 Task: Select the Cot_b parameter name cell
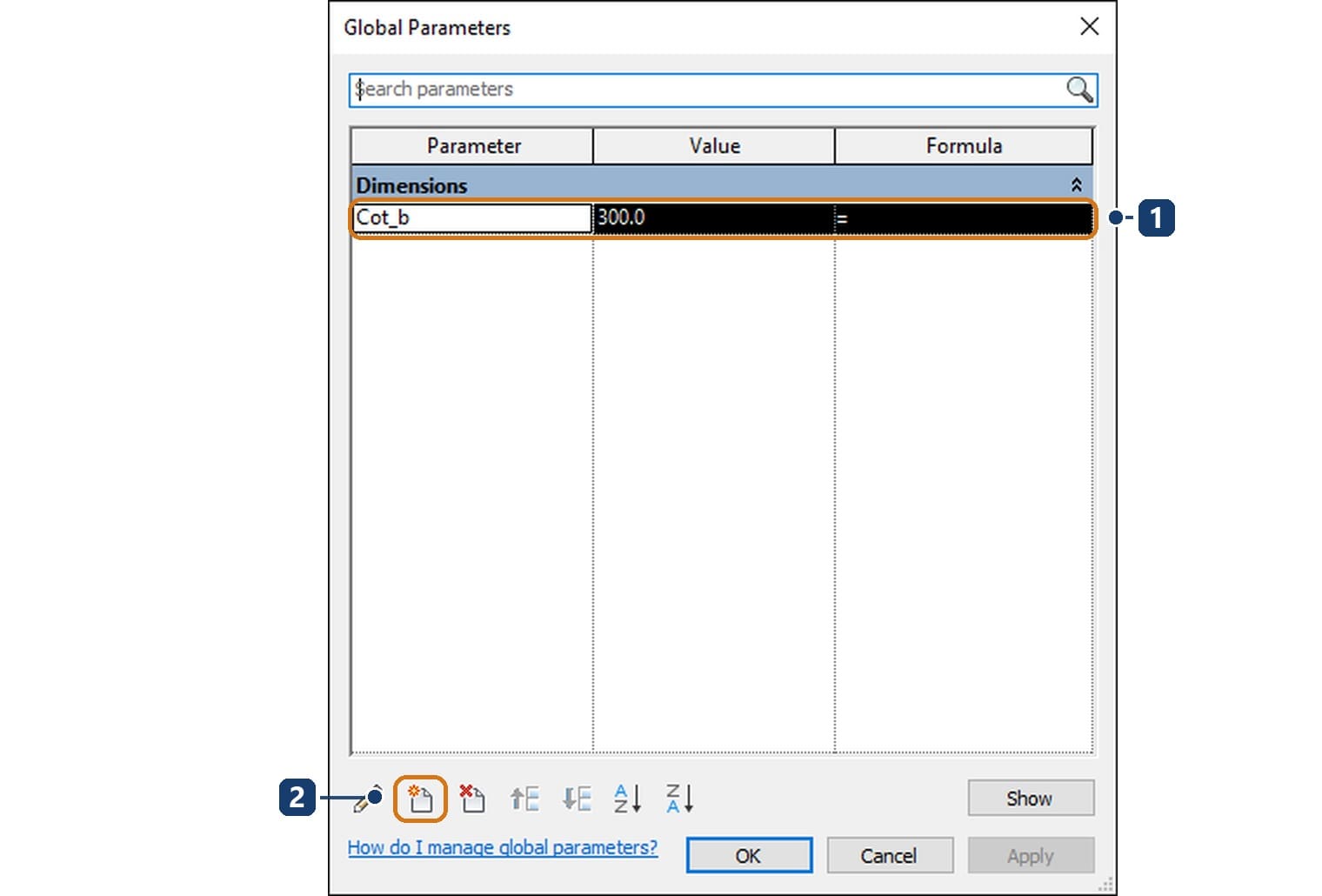tap(472, 217)
